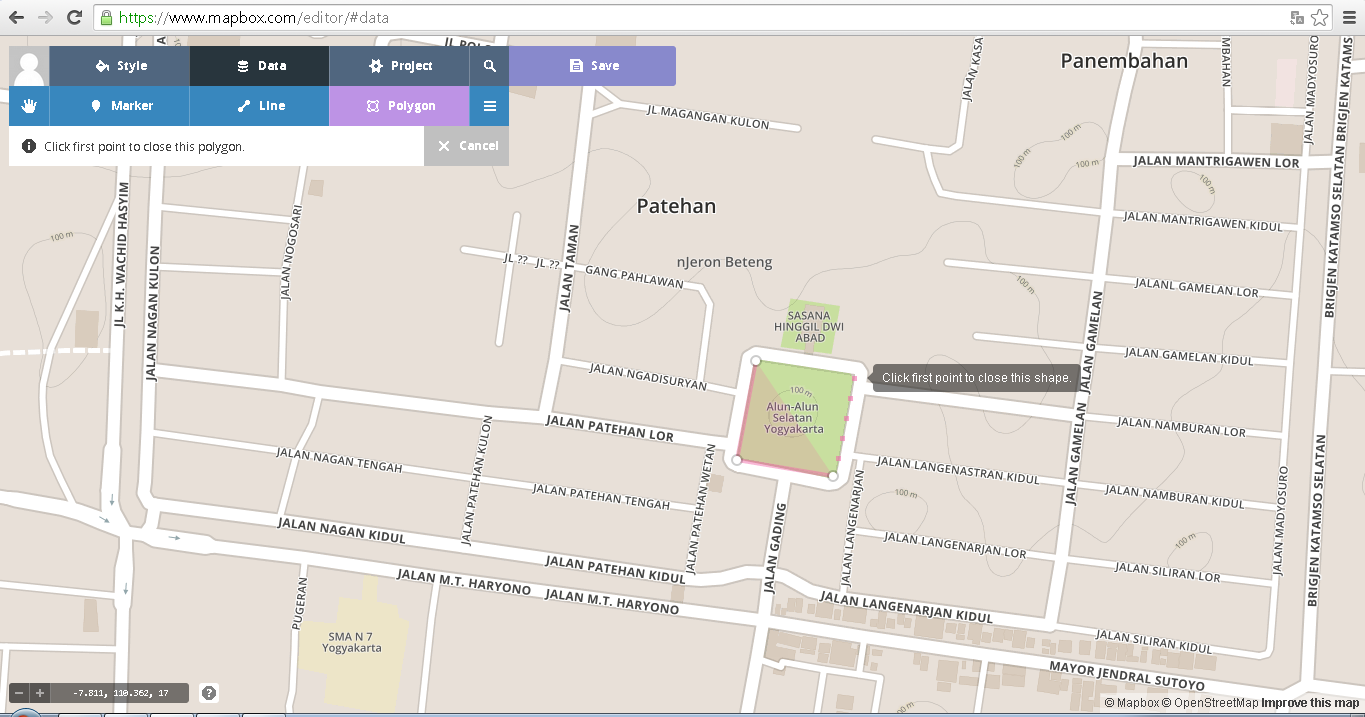This screenshot has height=717, width=1365.
Task: Click the "Improve this map" link
Action: pos(1310,703)
